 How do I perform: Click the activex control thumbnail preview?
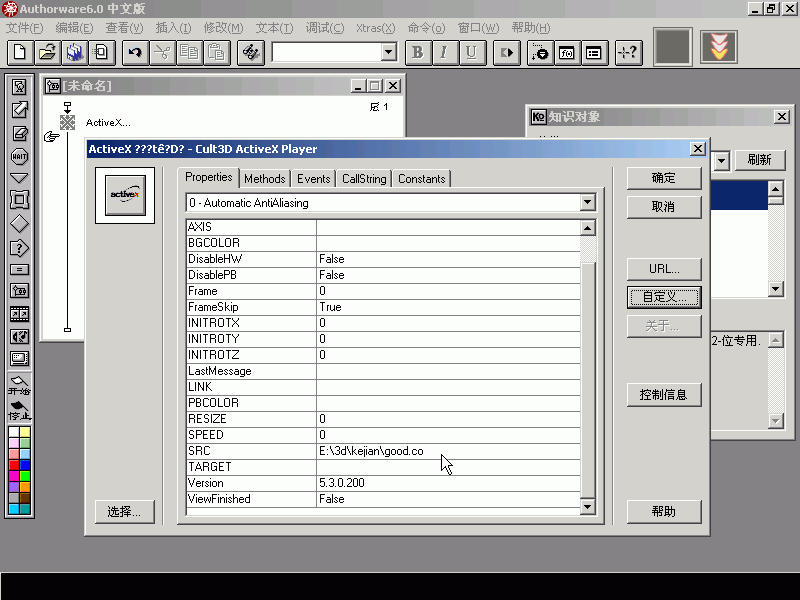tap(125, 195)
